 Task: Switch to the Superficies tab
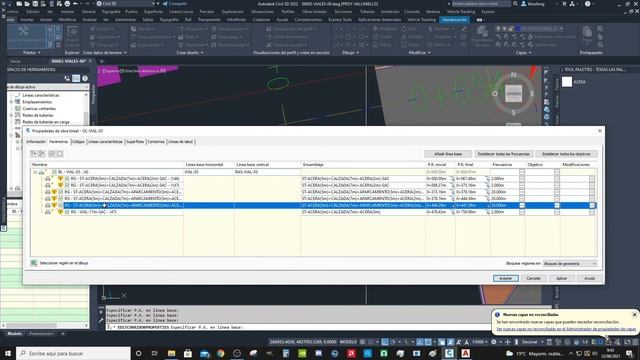(x=135, y=142)
